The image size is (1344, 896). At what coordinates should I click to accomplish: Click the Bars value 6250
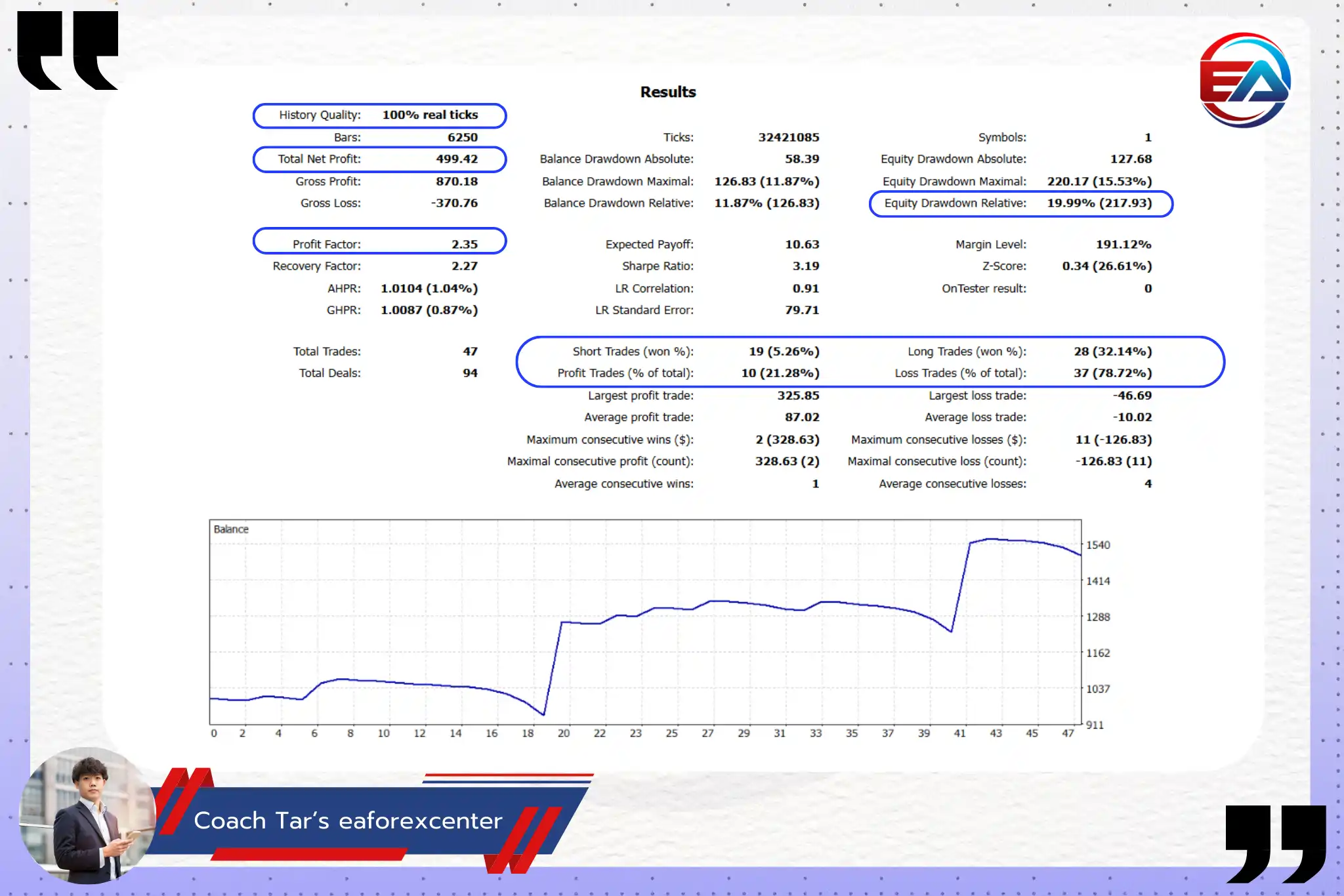click(x=463, y=137)
